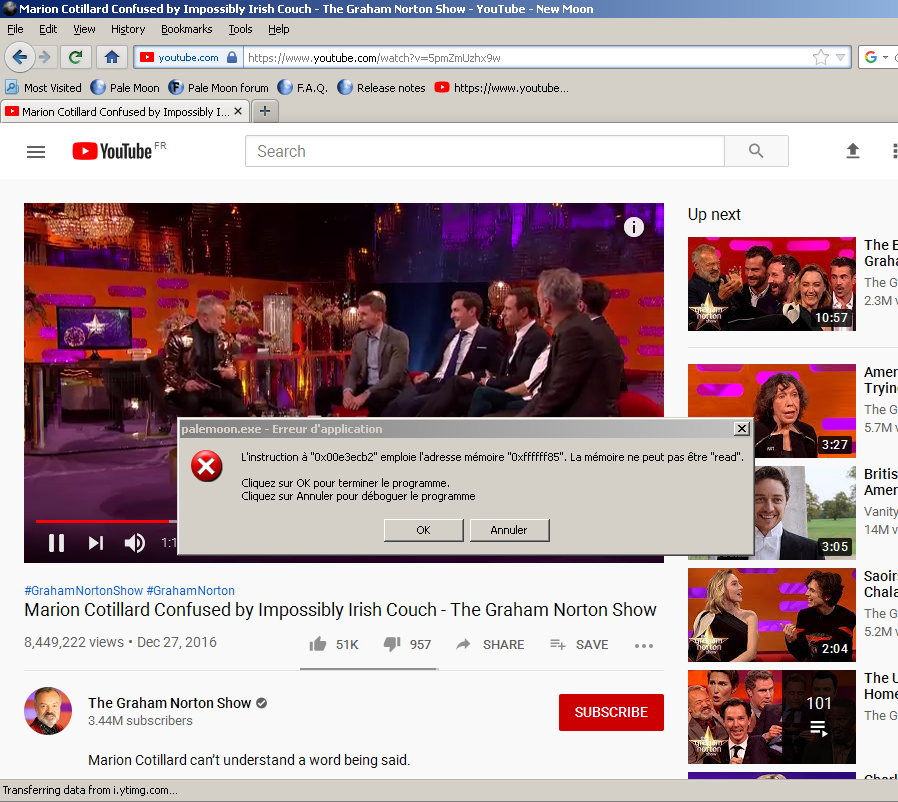Click the 8,449,222 views text
The height and width of the screenshot is (802, 898).
tap(74, 642)
